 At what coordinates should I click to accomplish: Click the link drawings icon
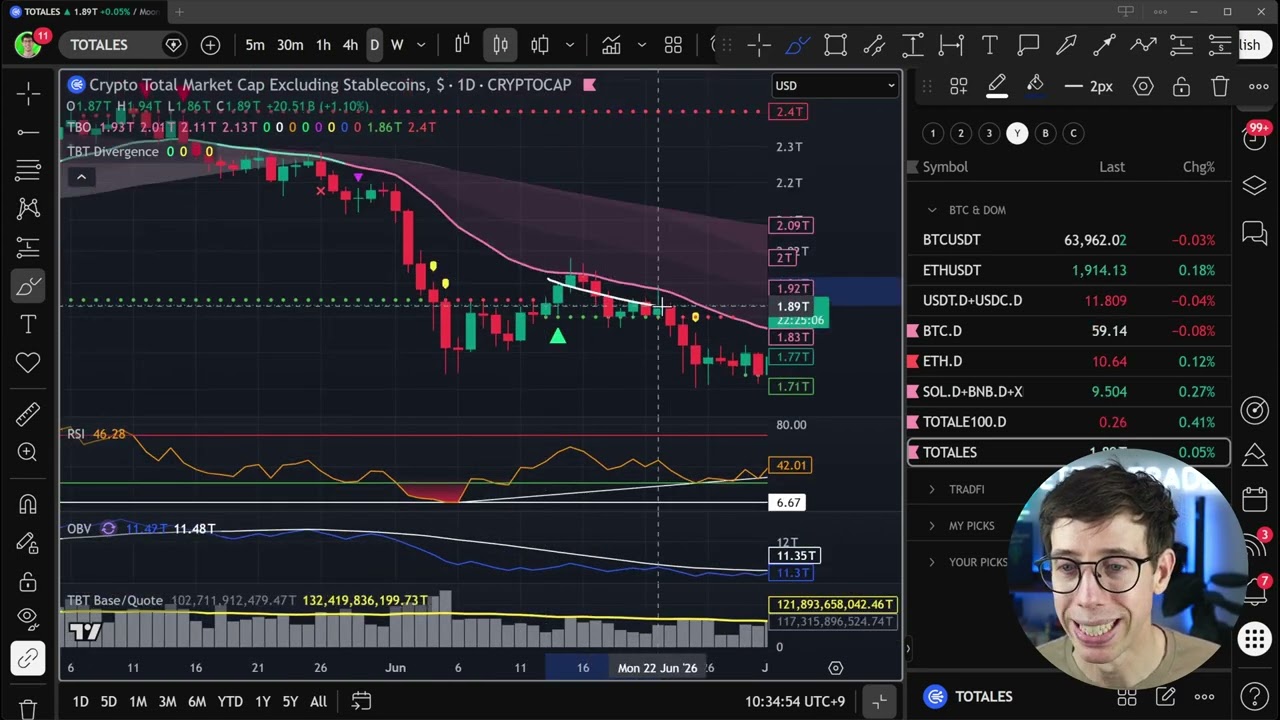[28, 658]
